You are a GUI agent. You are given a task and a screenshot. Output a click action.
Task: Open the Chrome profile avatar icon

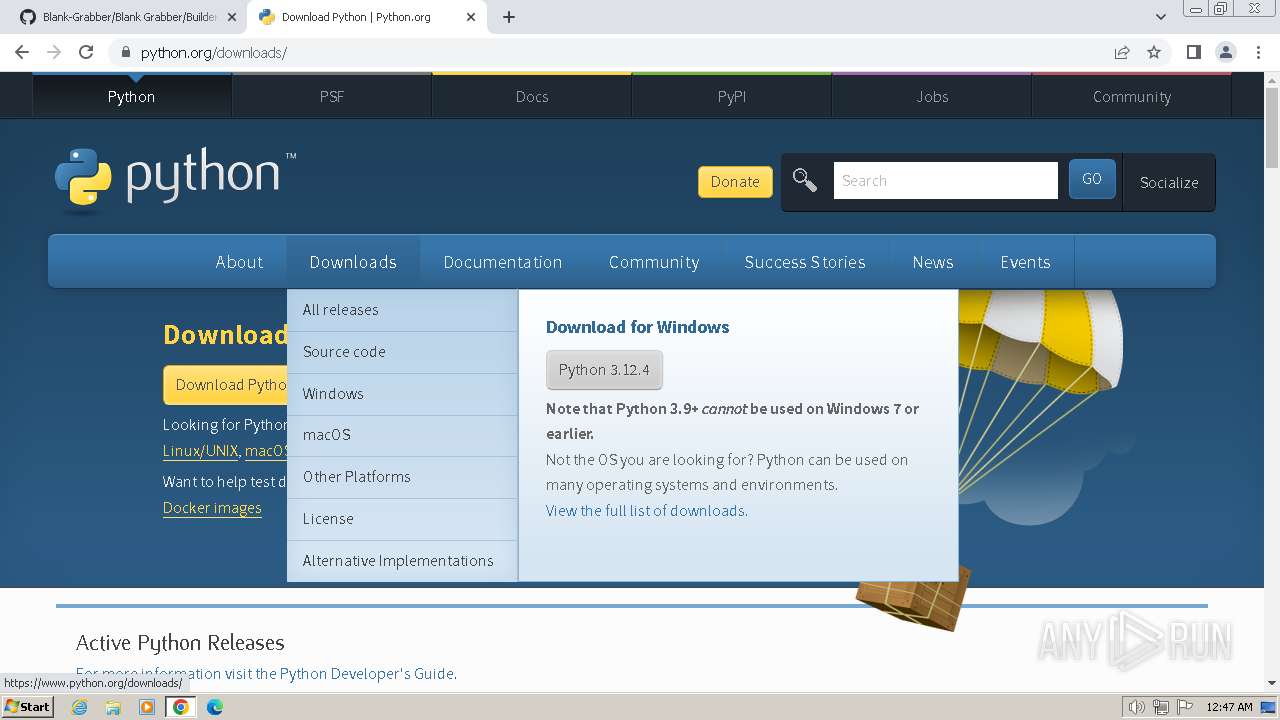(1225, 52)
